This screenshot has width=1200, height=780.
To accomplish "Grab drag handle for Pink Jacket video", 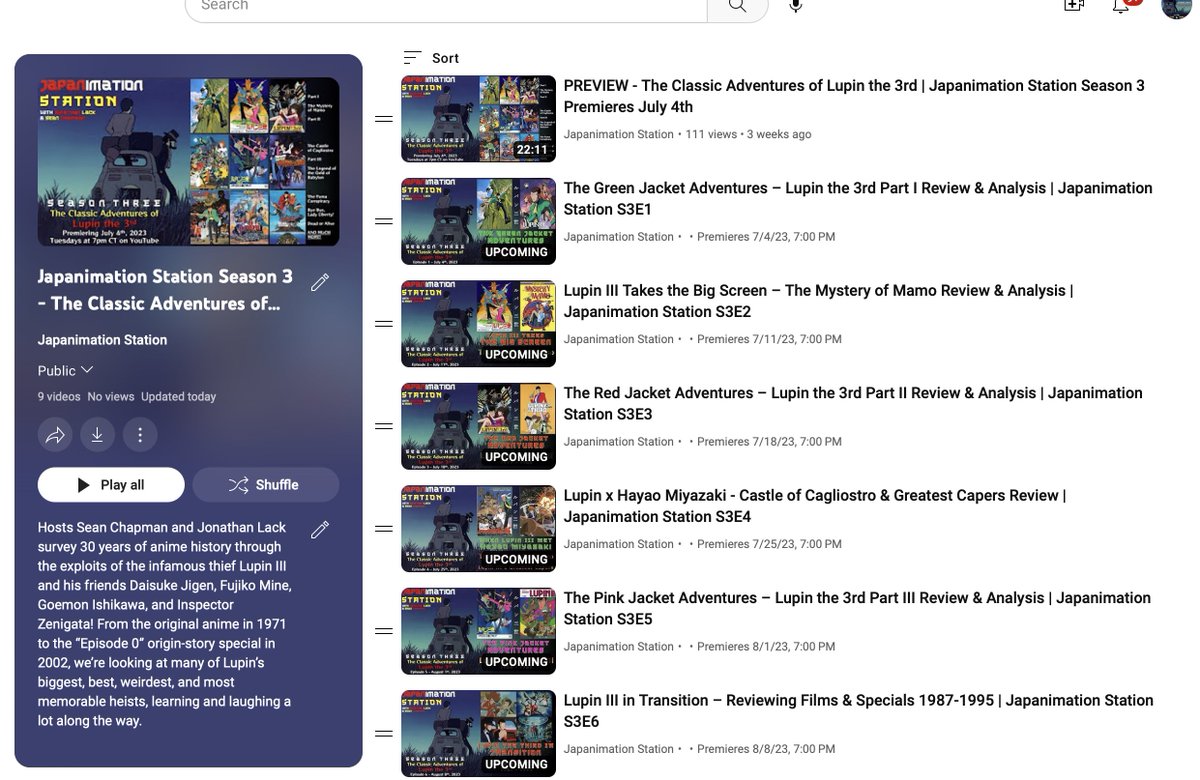I will tap(383, 631).
